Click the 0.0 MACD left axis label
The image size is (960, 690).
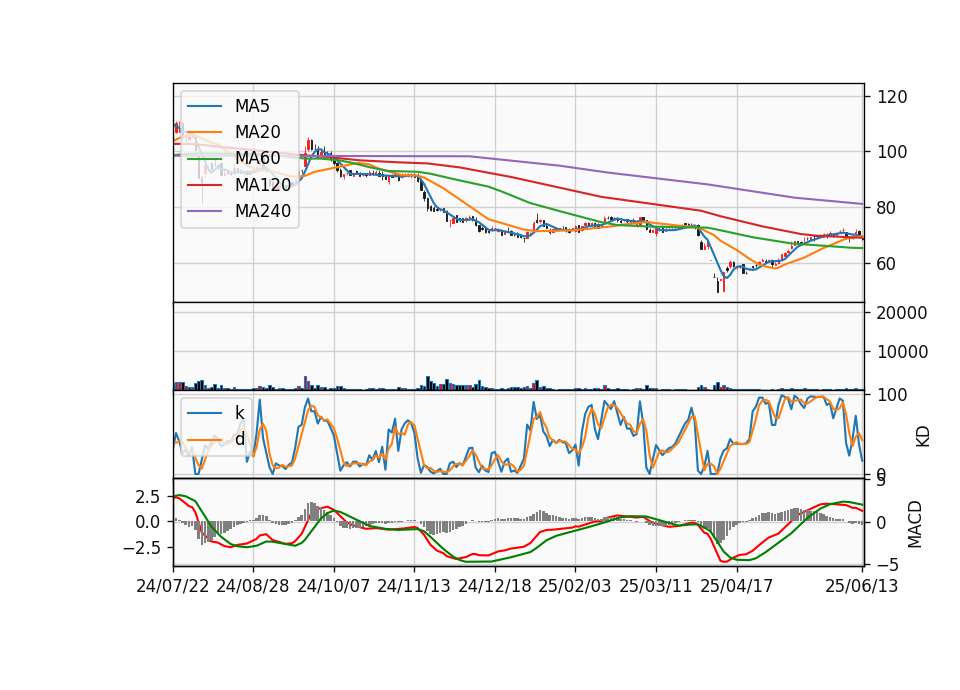click(x=148, y=522)
